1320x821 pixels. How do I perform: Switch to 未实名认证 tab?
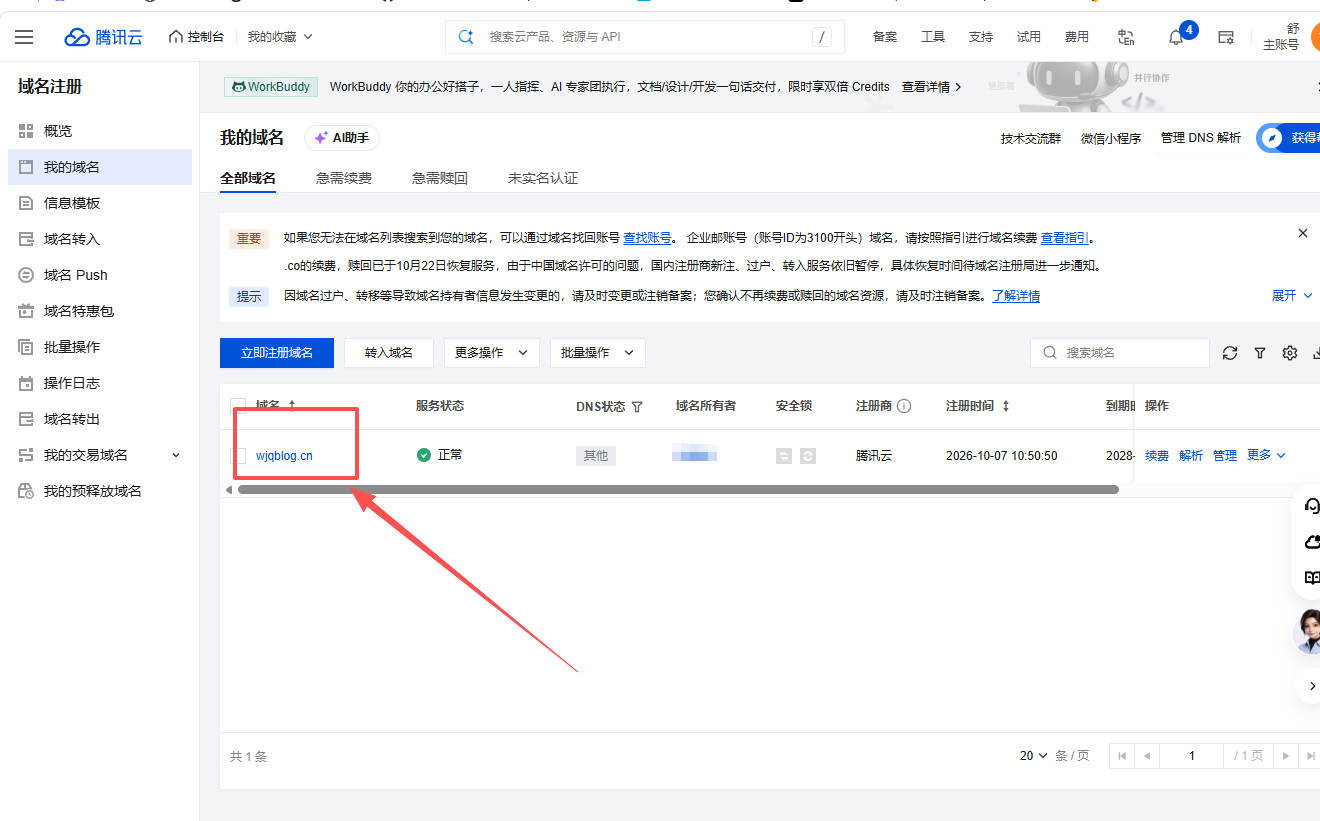pos(543,178)
